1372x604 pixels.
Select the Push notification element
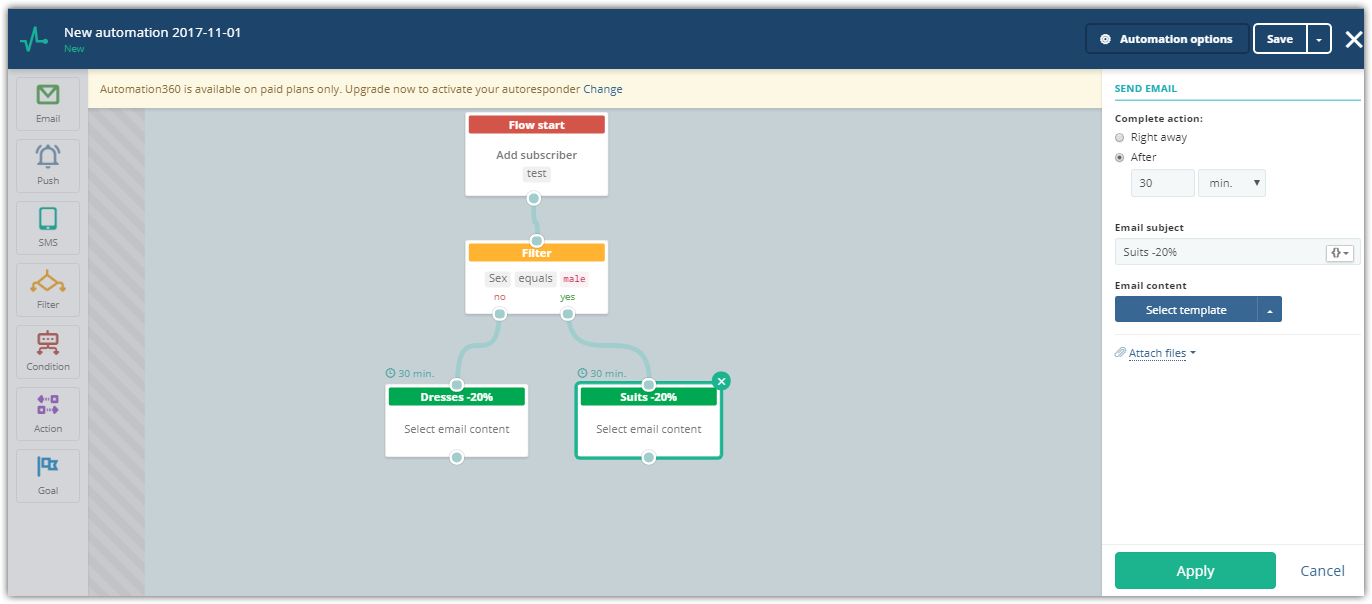48,165
